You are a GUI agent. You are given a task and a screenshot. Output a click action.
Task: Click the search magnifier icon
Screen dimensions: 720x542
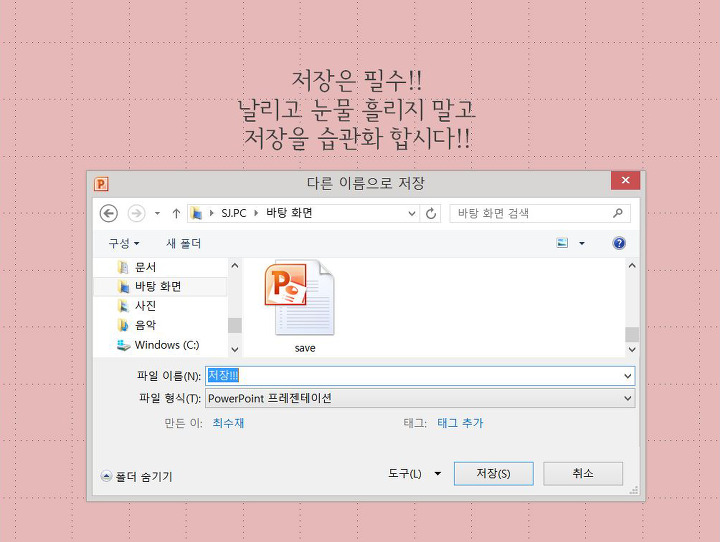618,213
